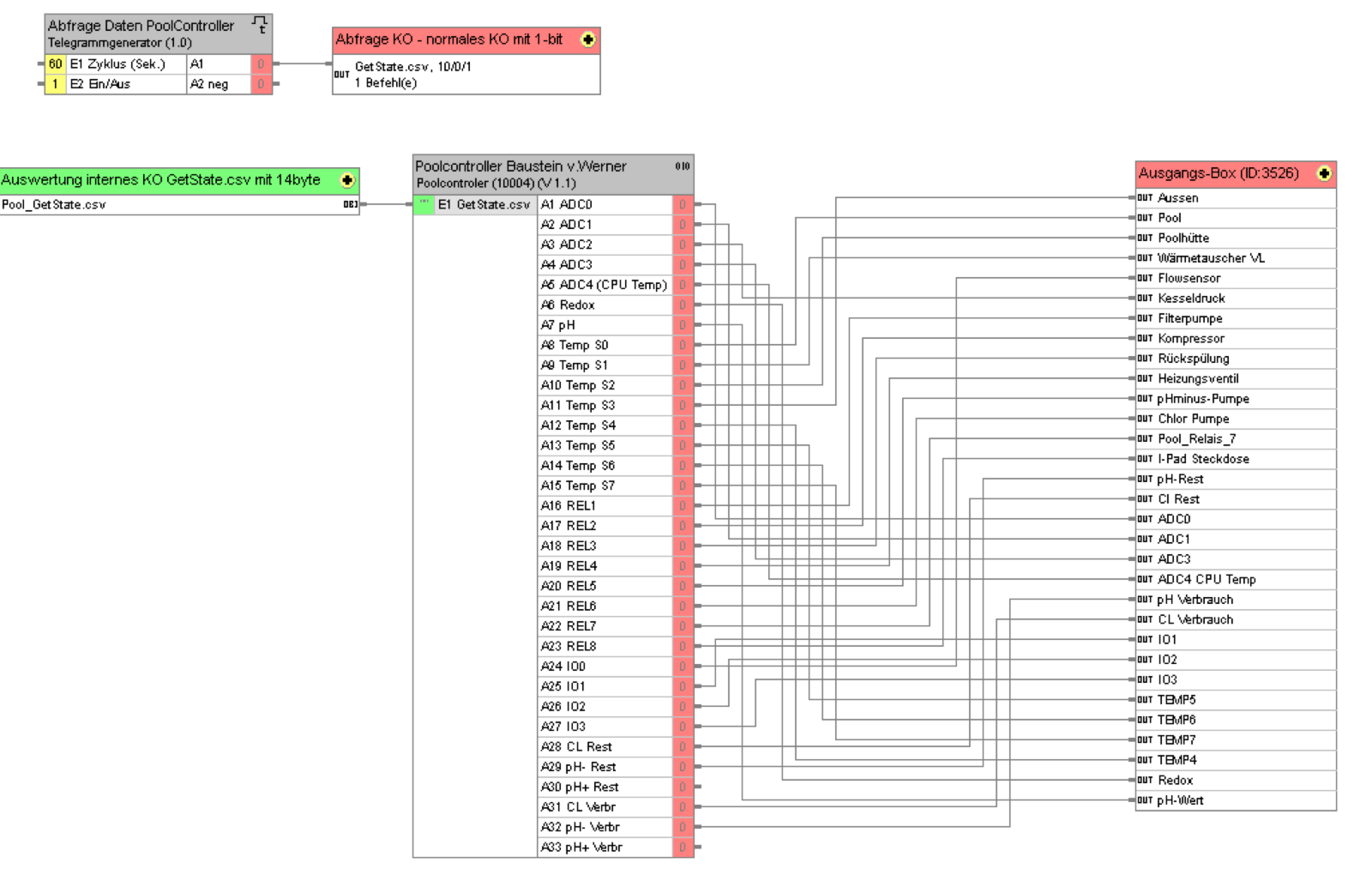Click the 0B3 type icon on Pool_GetState.csv row
This screenshot has height=893, width=1372.
(x=350, y=204)
